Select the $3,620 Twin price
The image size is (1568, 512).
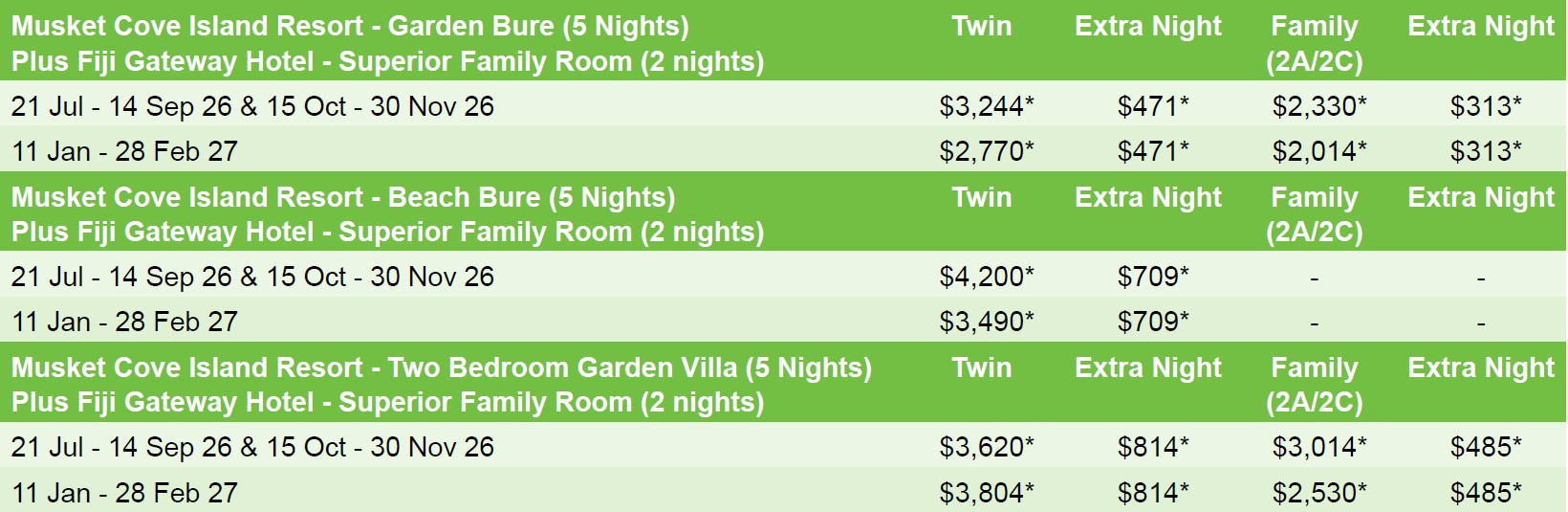[x=986, y=447]
